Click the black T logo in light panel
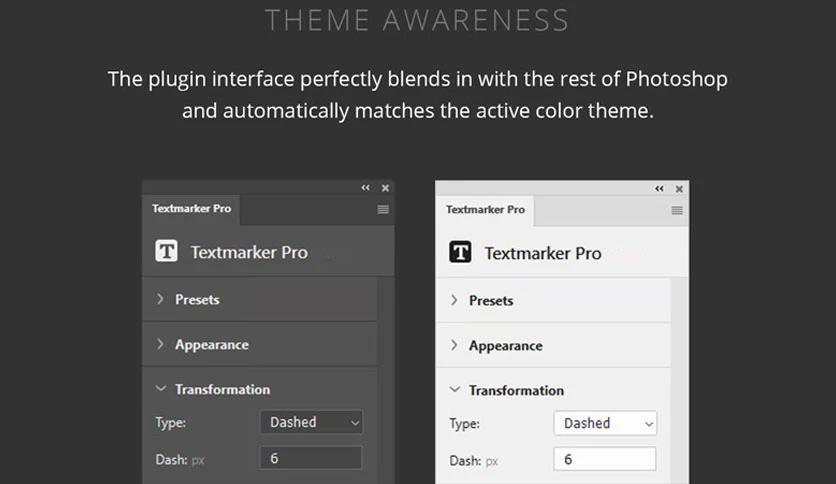The height and width of the screenshot is (484, 836). [x=460, y=252]
